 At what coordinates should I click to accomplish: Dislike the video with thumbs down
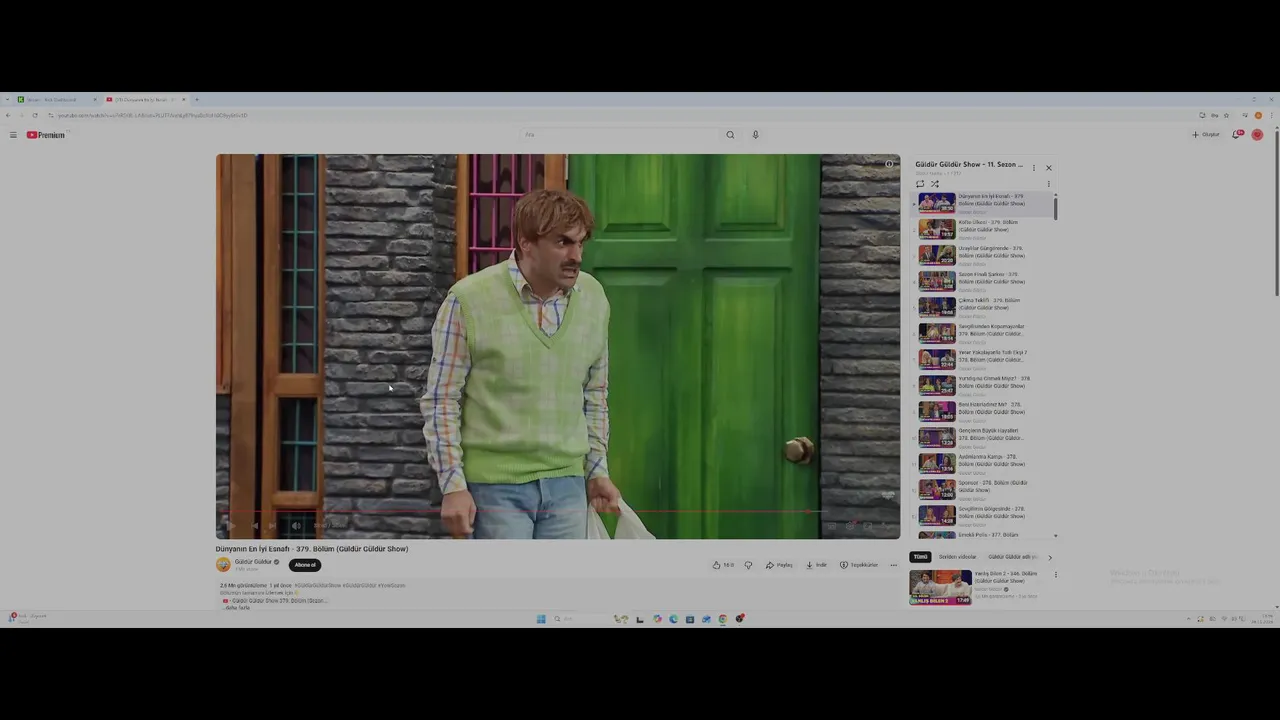(x=748, y=565)
